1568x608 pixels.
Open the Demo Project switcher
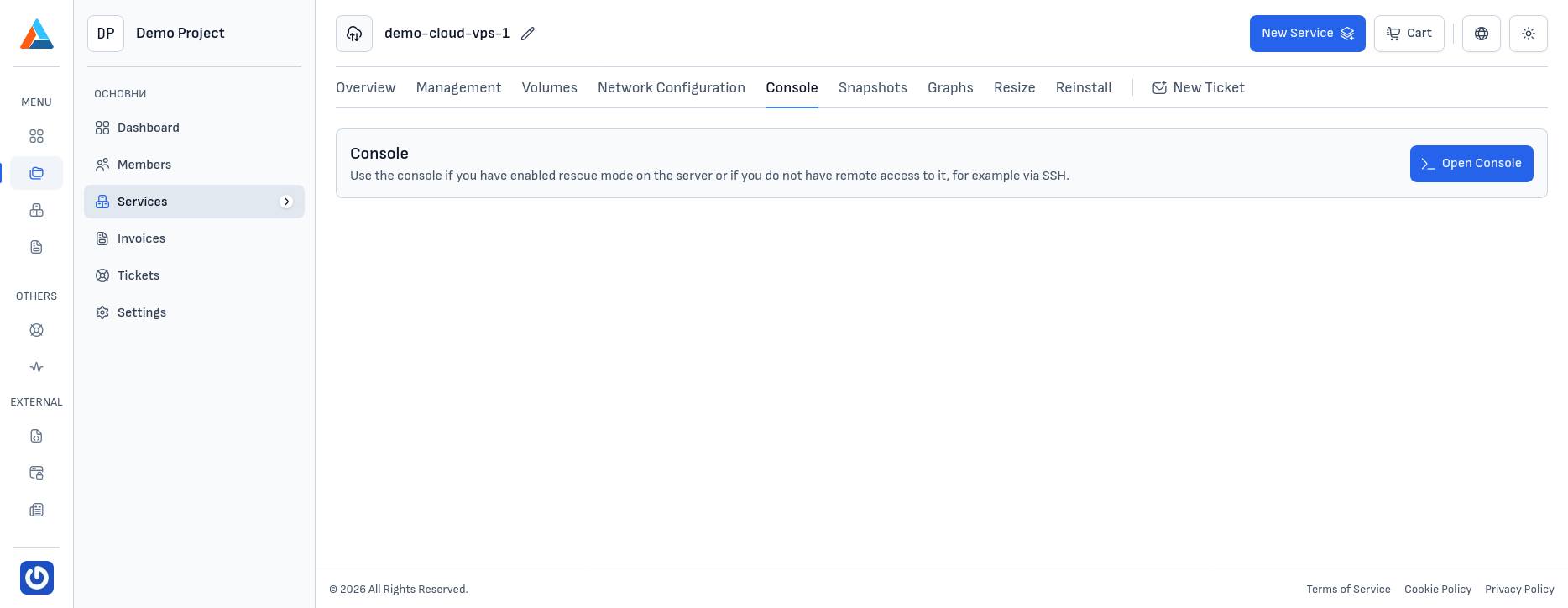(194, 34)
